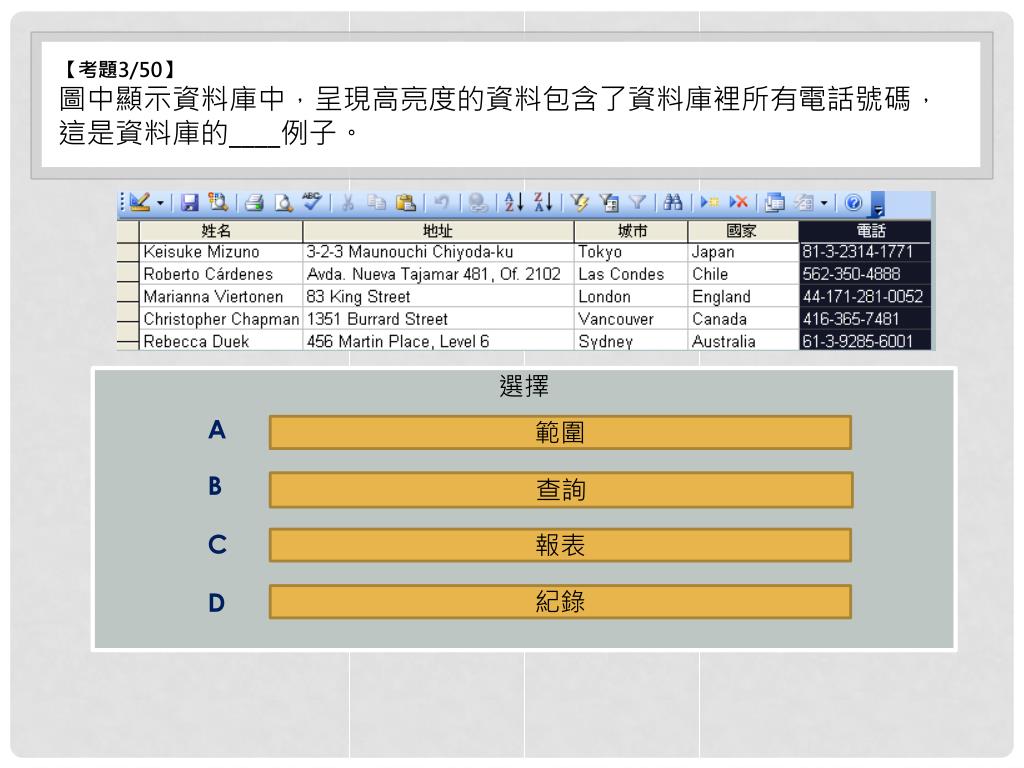Click the New Record icon
Viewport: 1024px width, 768px height.
pos(709,202)
